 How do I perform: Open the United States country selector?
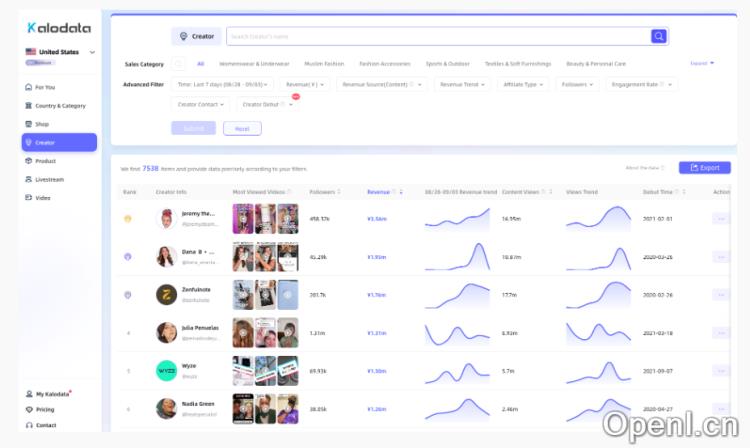click(60, 52)
